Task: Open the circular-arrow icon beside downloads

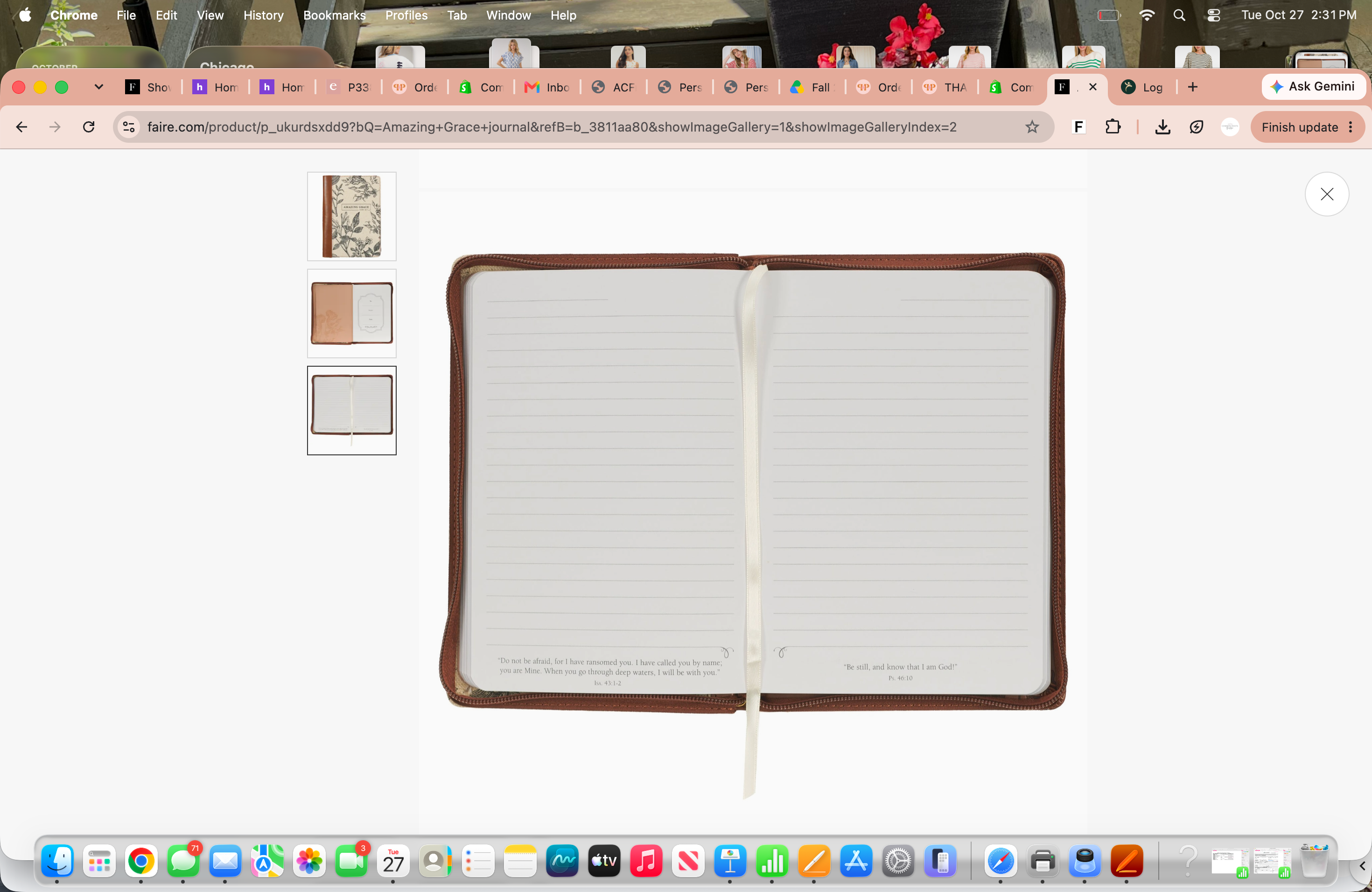Action: (x=1196, y=127)
